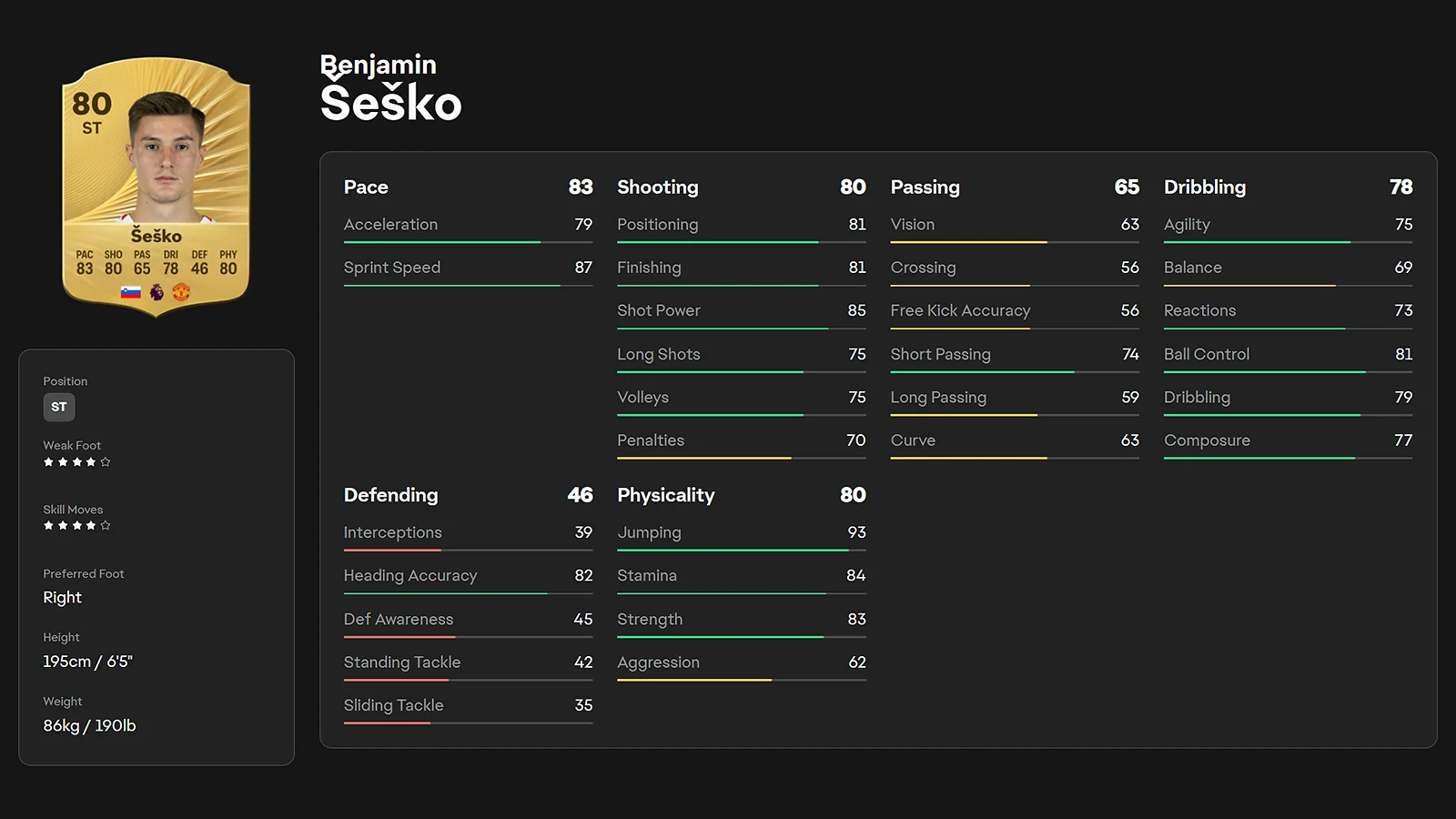This screenshot has width=1456, height=819.
Task: Click the Sliding Tackle stat label
Action: [x=393, y=705]
